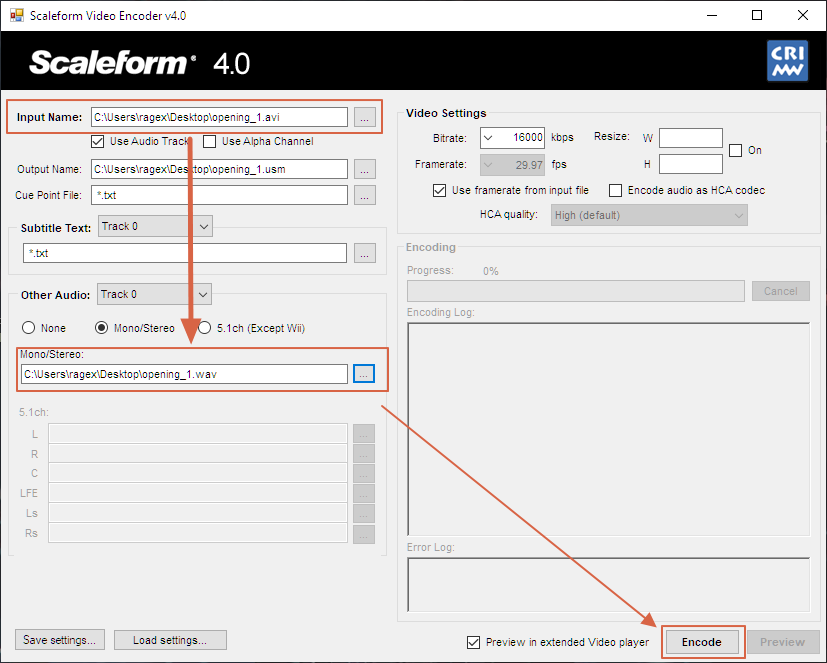Minimize the Scaleform Video Encoder window
The image size is (827, 663).
[711, 15]
